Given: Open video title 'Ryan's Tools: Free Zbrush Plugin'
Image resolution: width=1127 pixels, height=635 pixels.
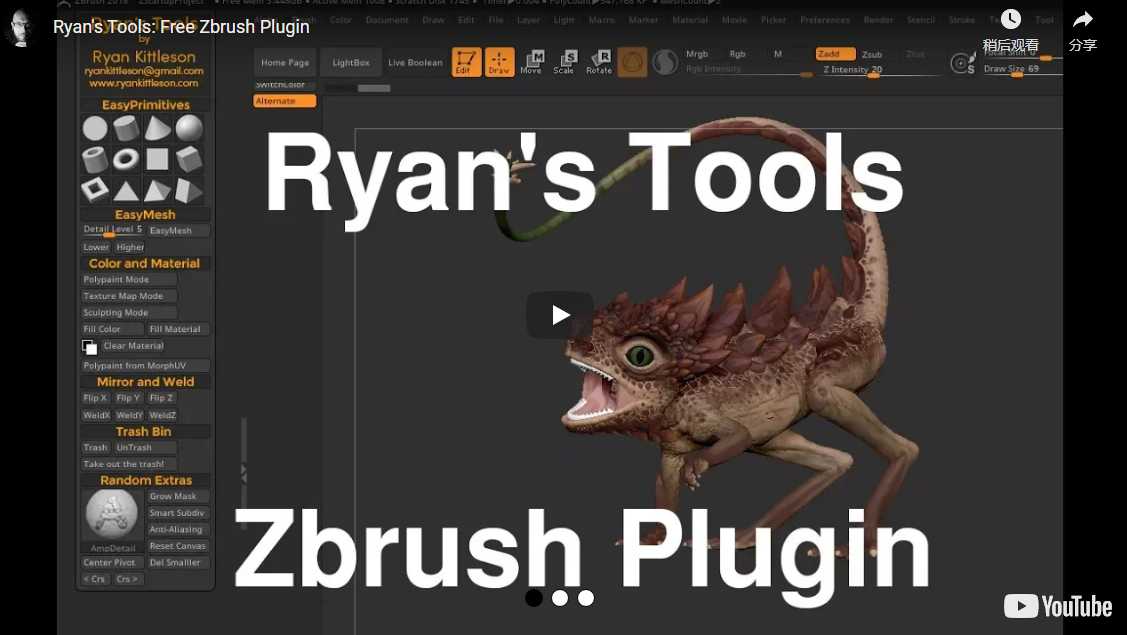Looking at the screenshot, I should pyautogui.click(x=181, y=27).
